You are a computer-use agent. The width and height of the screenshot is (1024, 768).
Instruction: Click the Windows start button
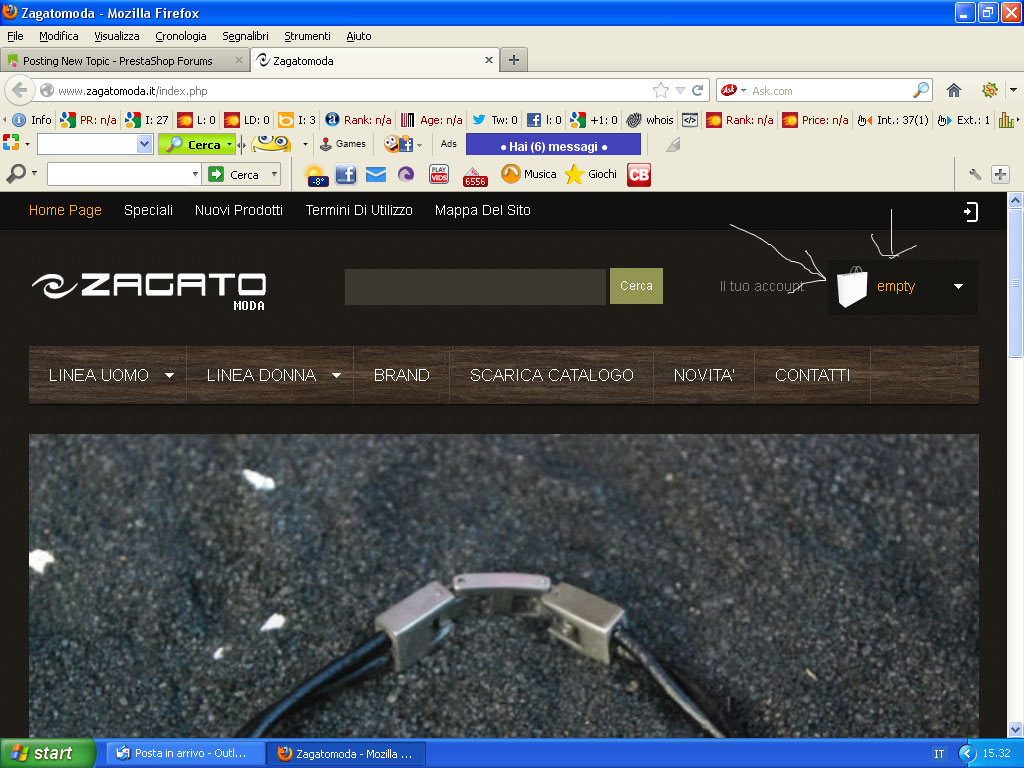coord(47,754)
